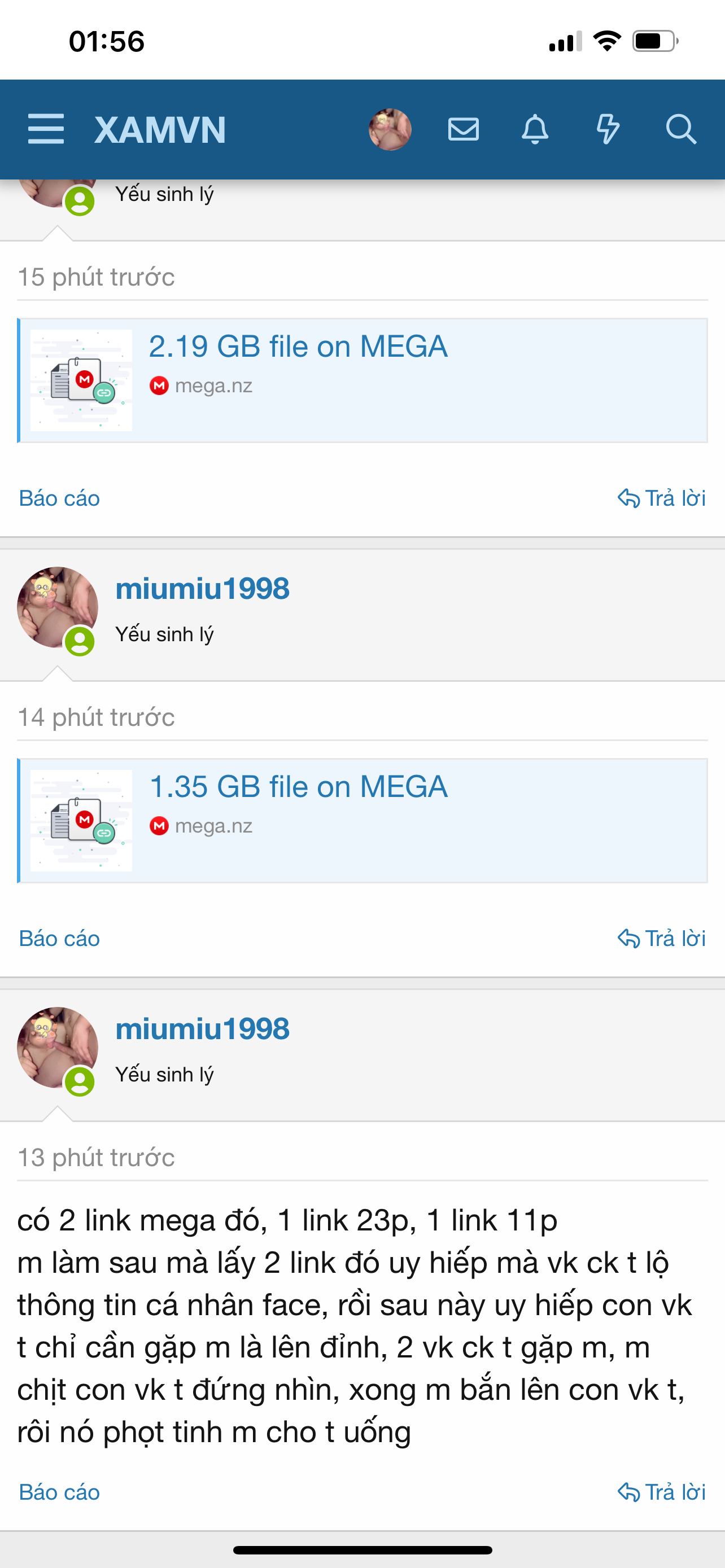Report the post from 13 phút trước
The width and height of the screenshot is (725, 1568).
59,1492
